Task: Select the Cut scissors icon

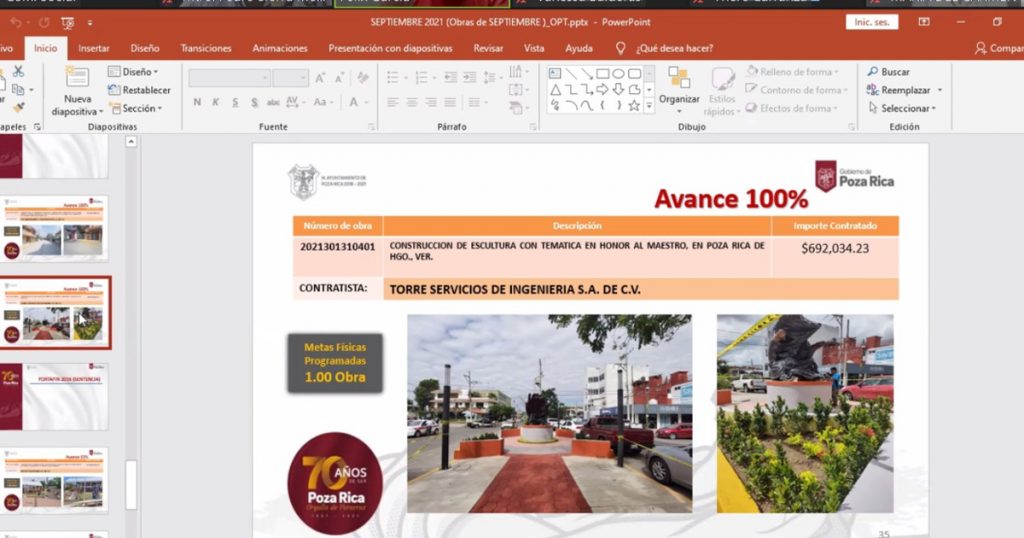Action: point(18,71)
